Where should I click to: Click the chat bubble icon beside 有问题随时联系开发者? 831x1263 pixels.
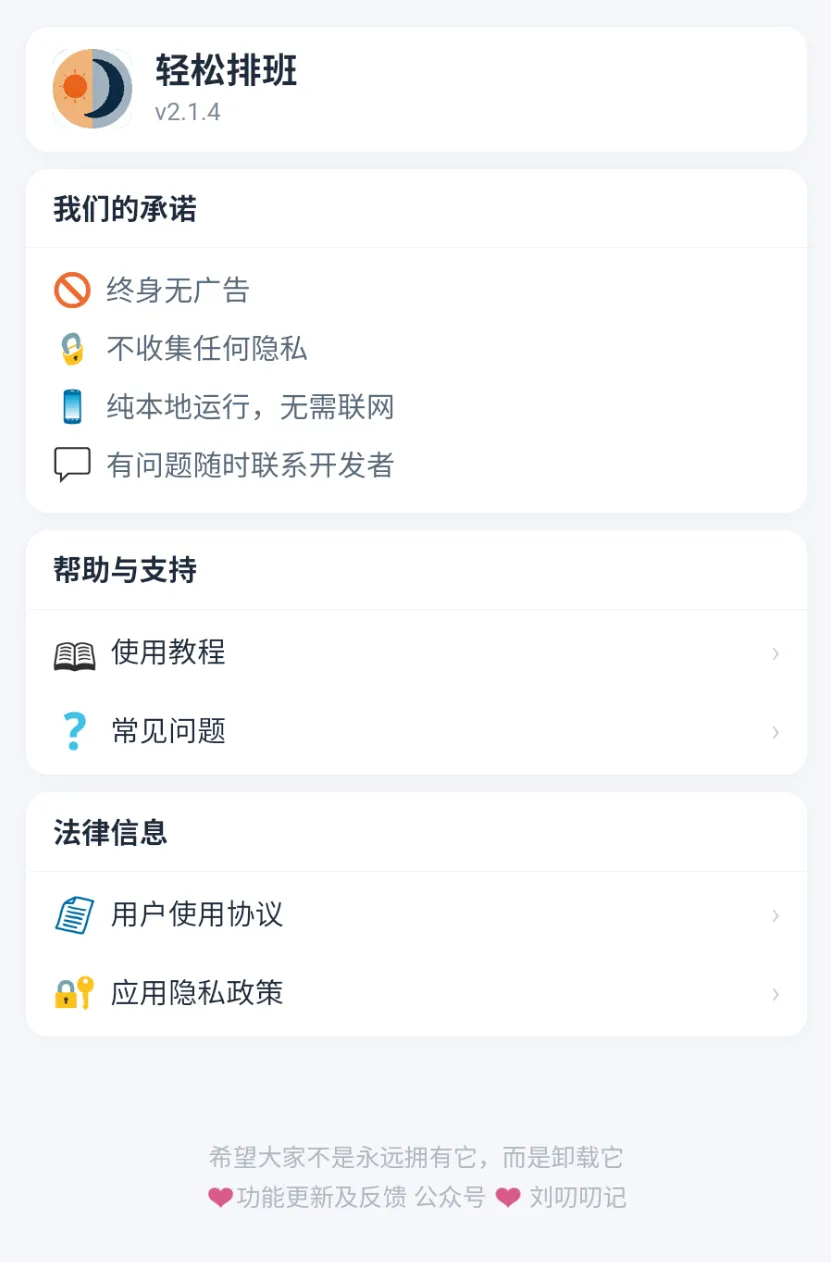[72, 465]
